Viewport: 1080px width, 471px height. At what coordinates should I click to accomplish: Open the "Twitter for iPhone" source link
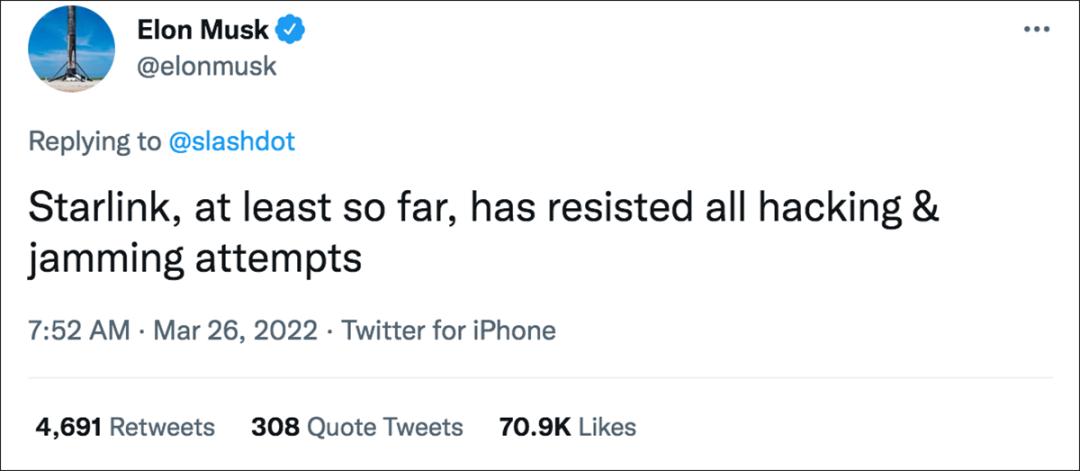coord(449,330)
